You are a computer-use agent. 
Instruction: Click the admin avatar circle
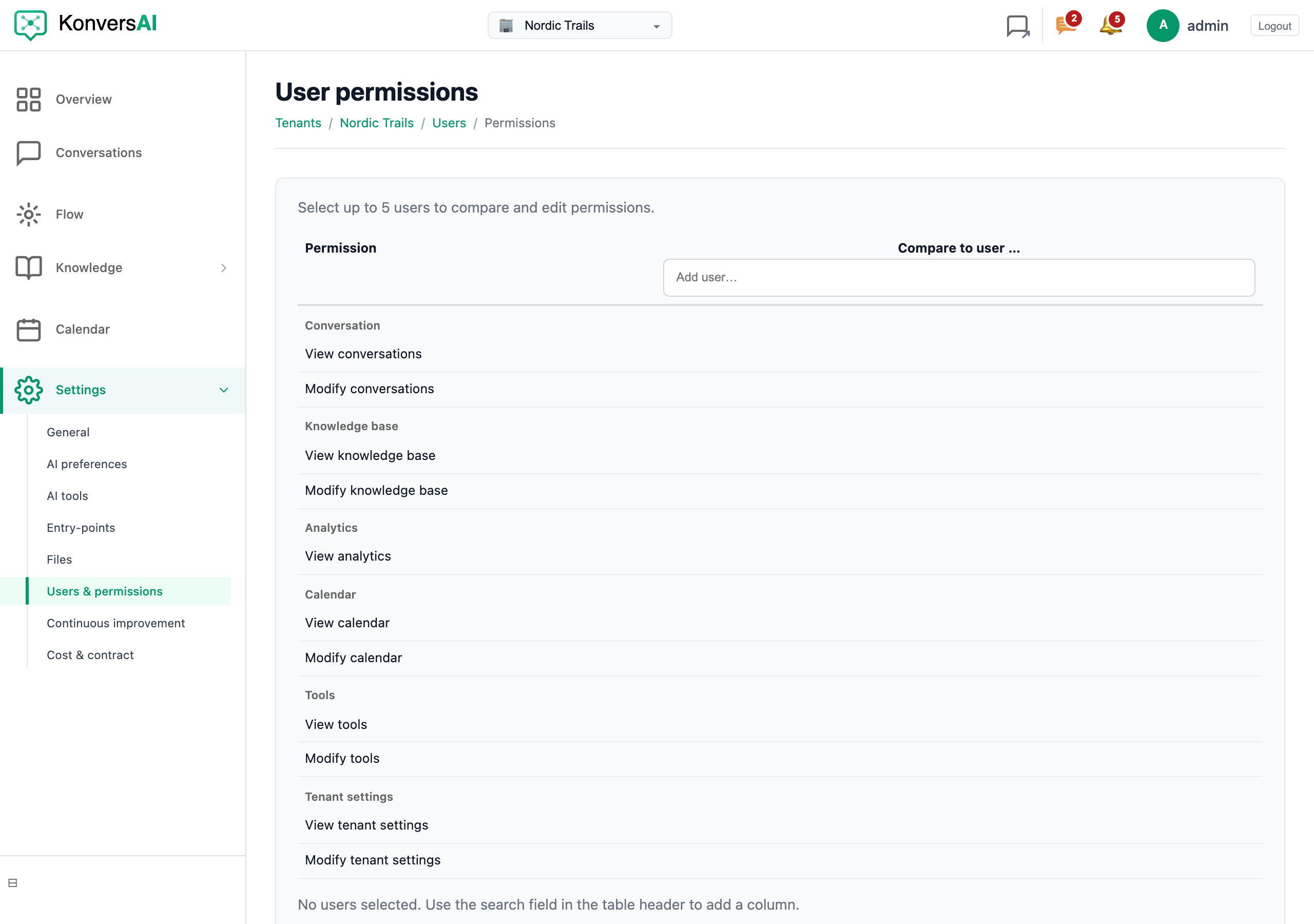pos(1163,26)
